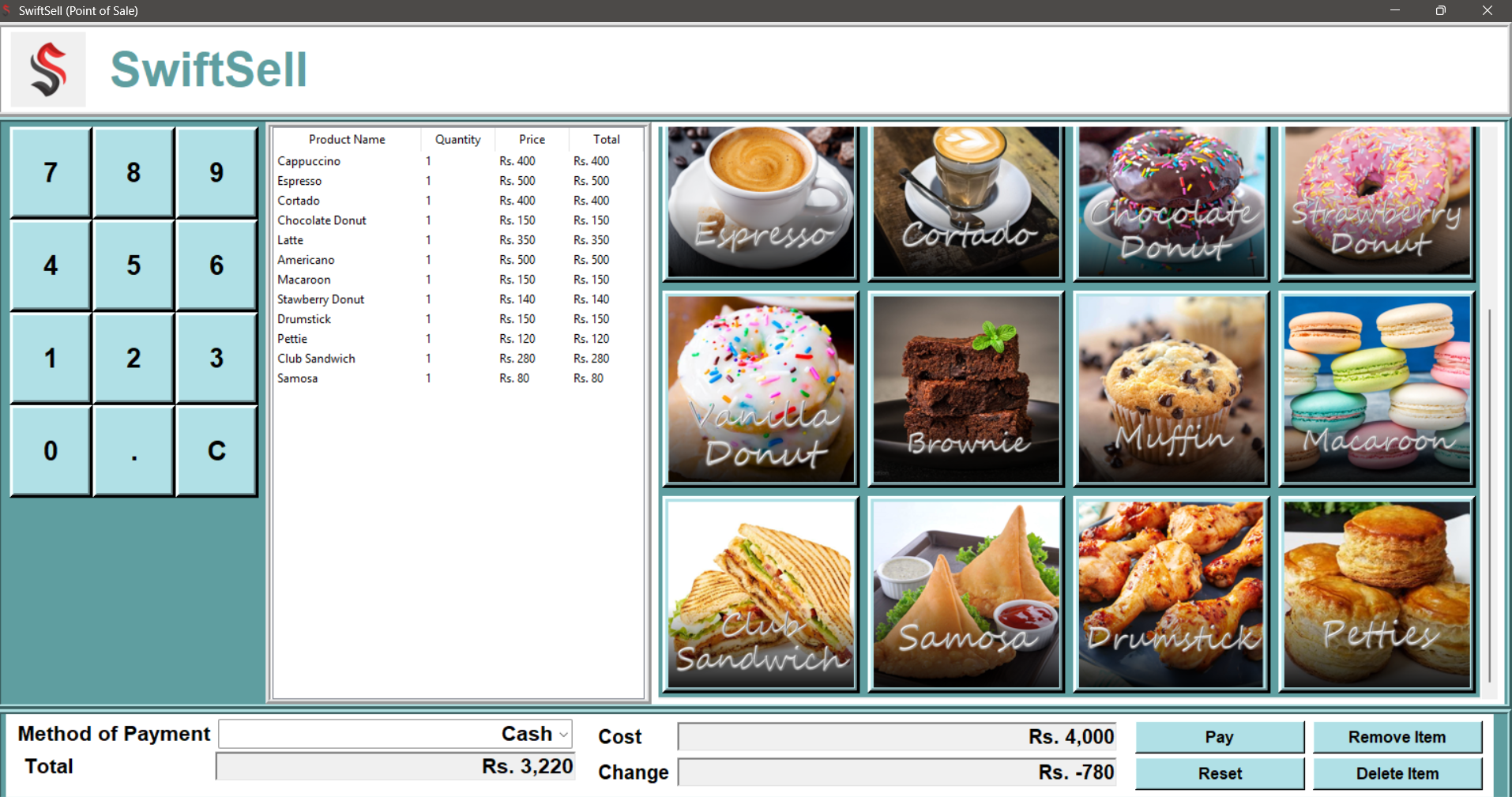Select the Chocolate Donut order row
This screenshot has height=797, width=1512.
(x=458, y=220)
